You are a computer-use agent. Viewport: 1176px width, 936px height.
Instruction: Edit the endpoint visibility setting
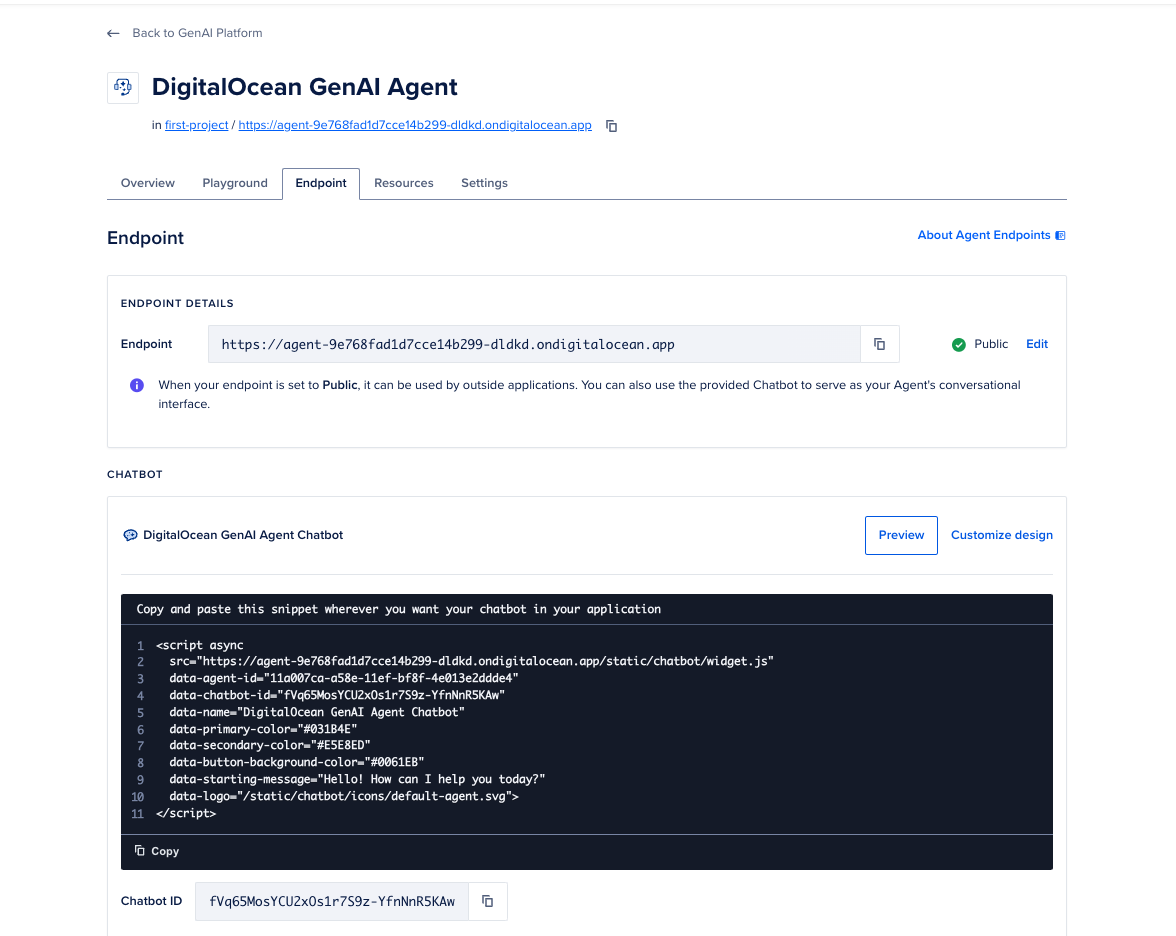point(1037,344)
